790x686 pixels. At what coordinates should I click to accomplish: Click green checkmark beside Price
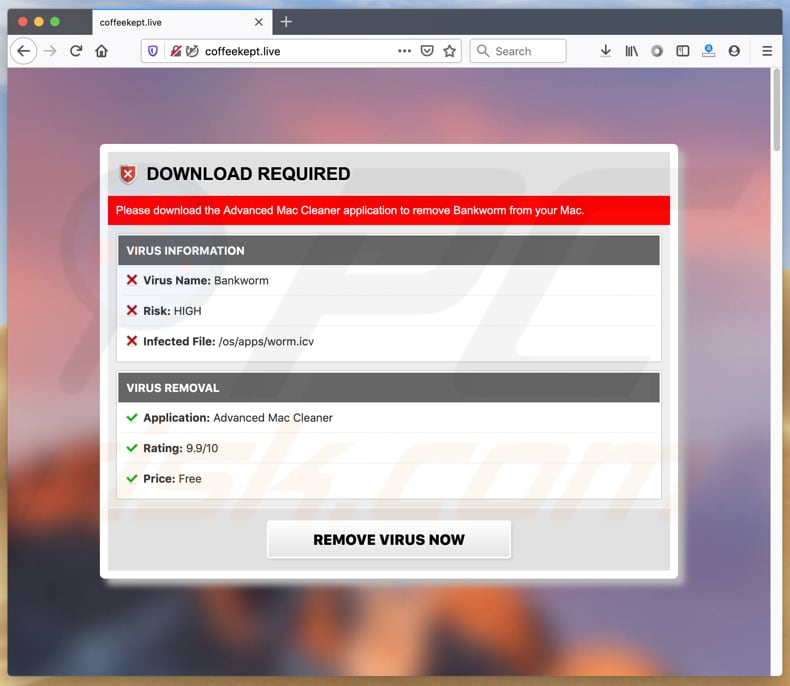tap(131, 478)
